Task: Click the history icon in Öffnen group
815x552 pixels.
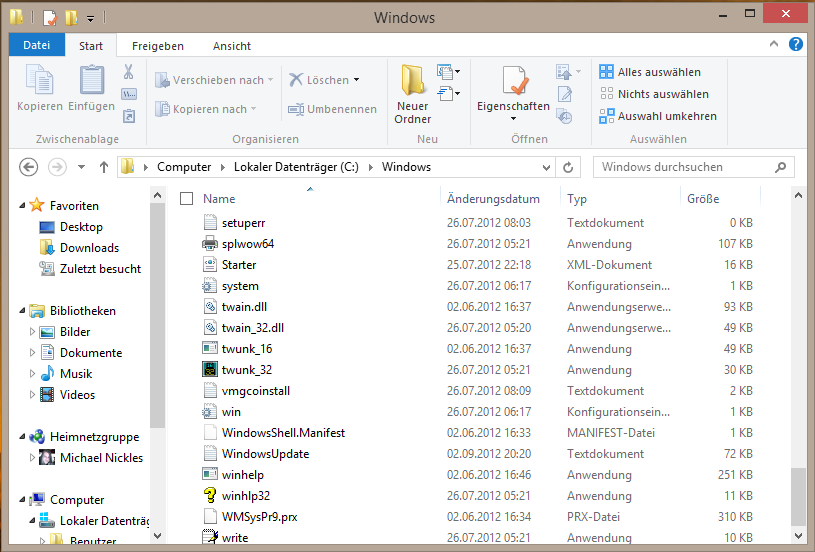Action: point(564,116)
